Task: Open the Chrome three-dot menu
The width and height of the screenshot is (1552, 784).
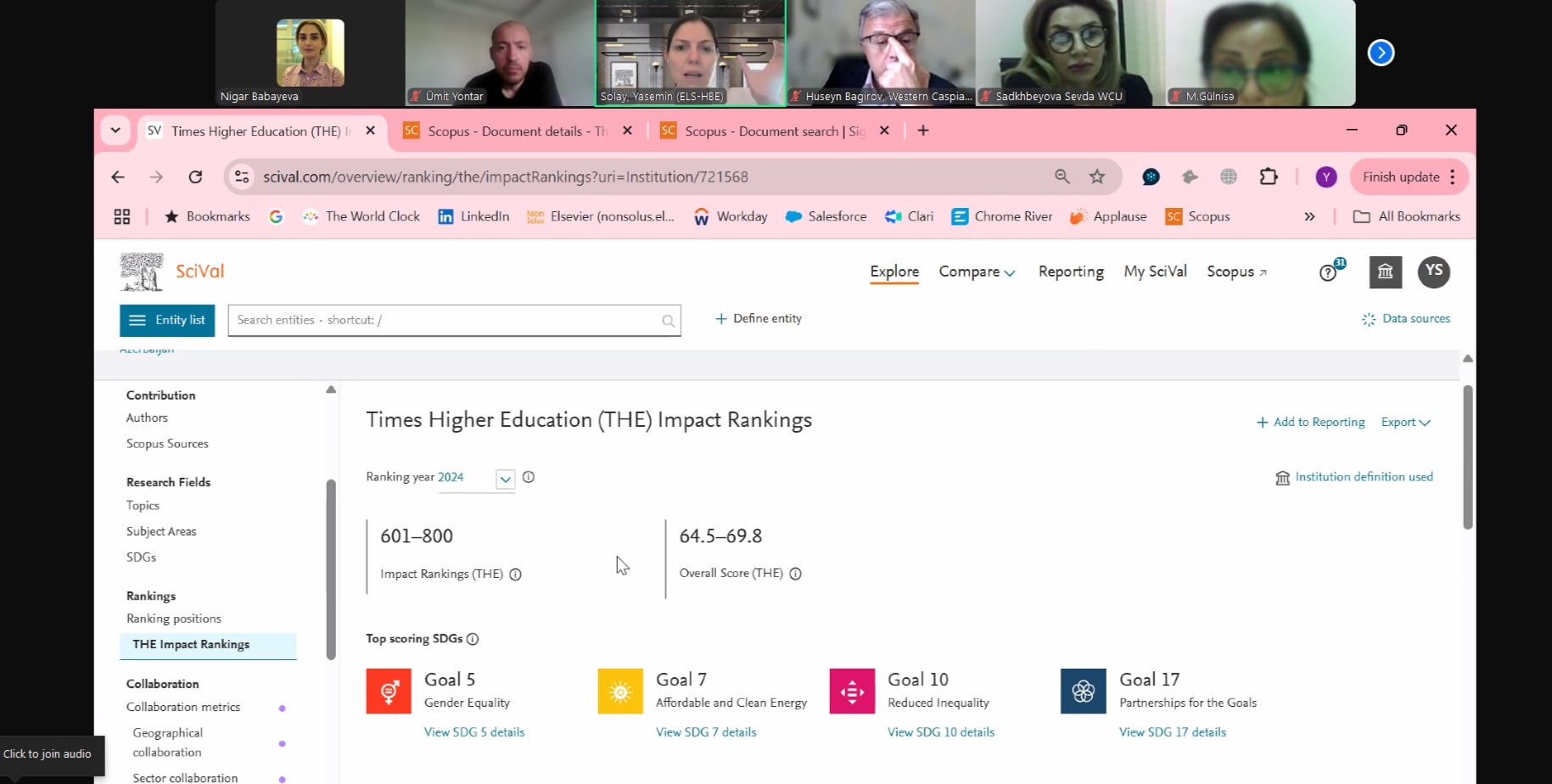Action: click(x=1453, y=176)
